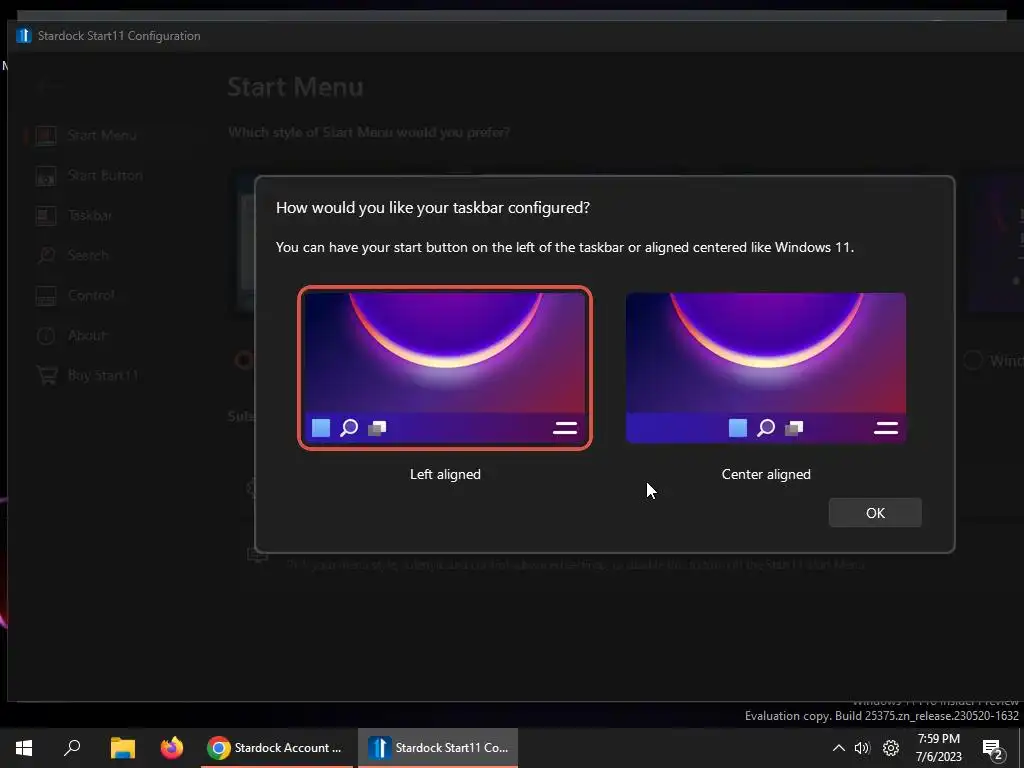Confirm the dialog with OK
The width and height of the screenshot is (1024, 768).
[x=875, y=513]
